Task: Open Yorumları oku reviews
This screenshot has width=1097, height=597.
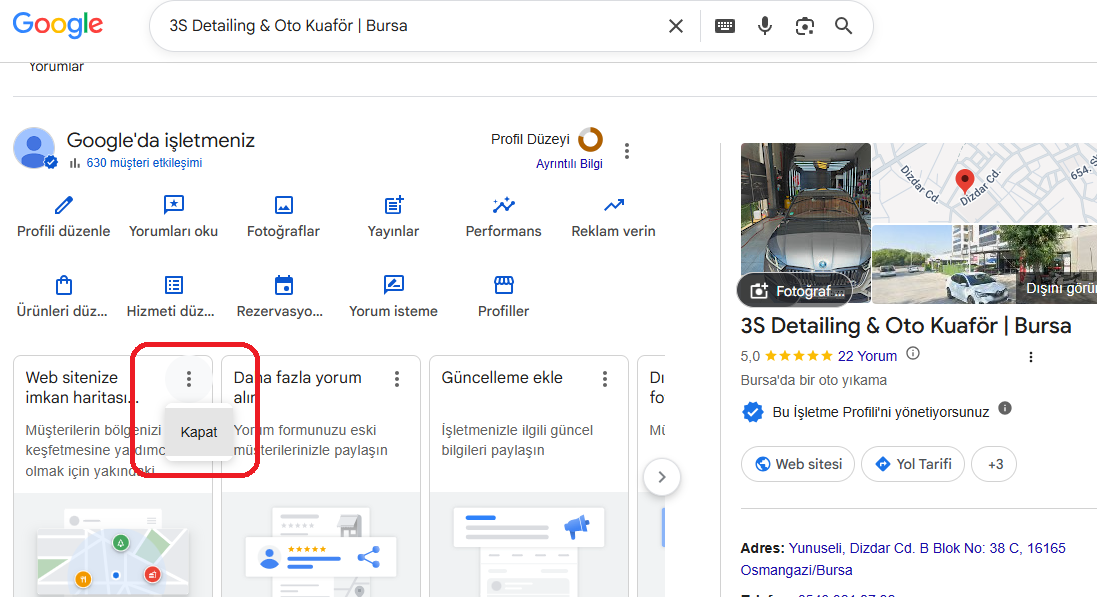Action: click(x=174, y=217)
